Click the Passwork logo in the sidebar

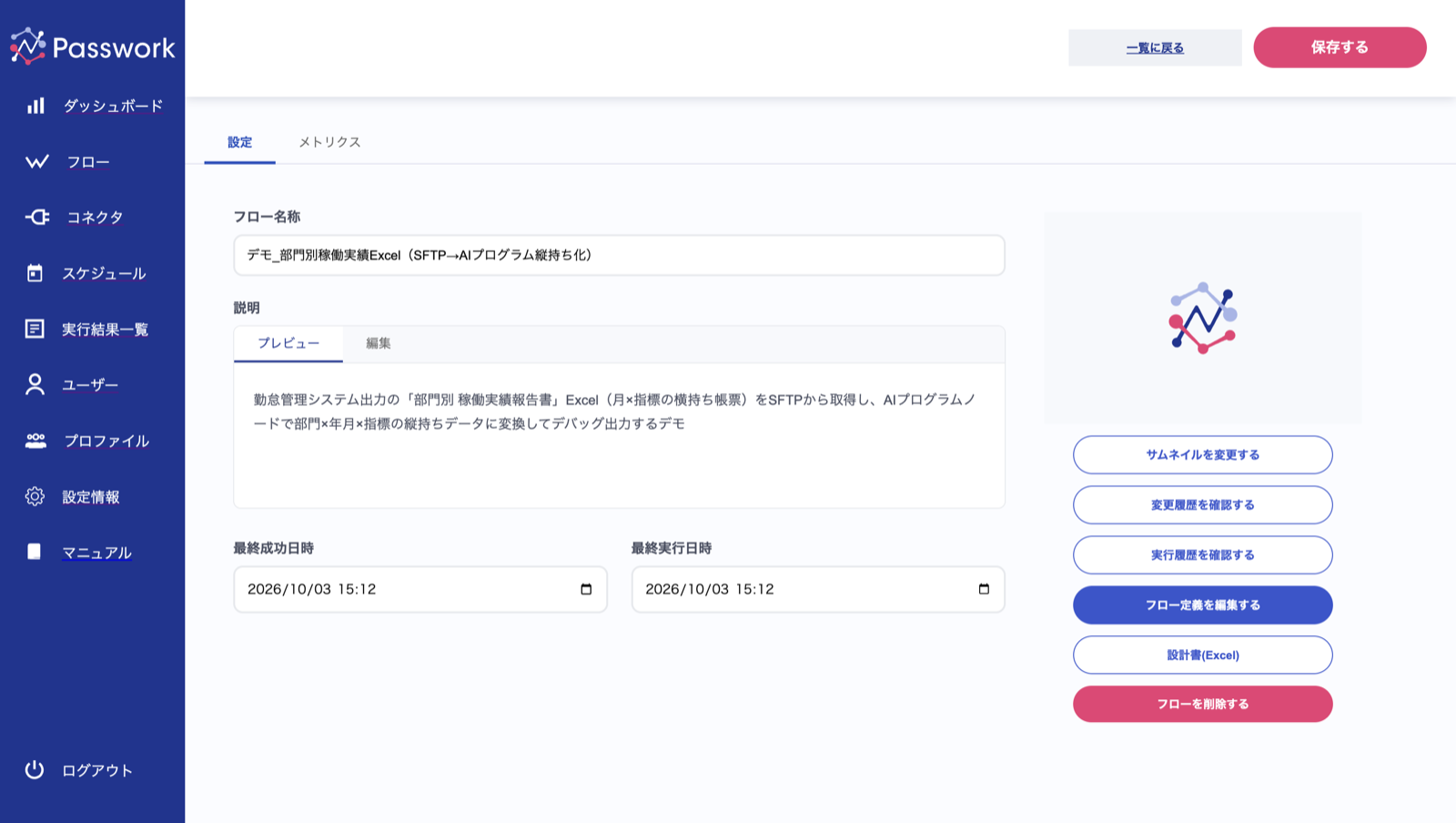[92, 46]
